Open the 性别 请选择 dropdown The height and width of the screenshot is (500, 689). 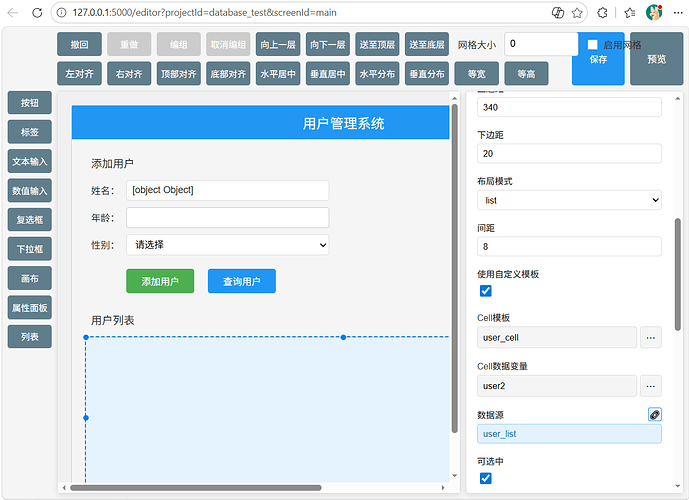pyautogui.click(x=228, y=245)
